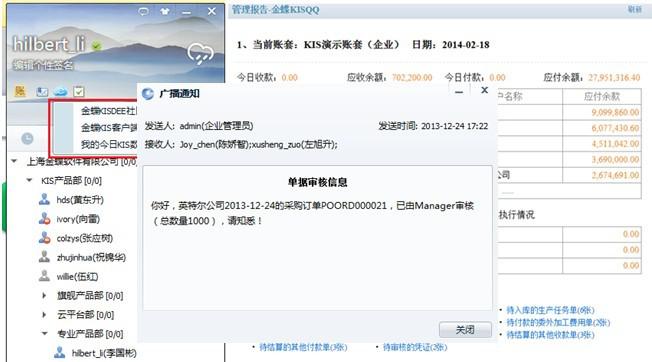Click the 刷新 refresh link in management report
The height and width of the screenshot is (362, 652).
point(635,10)
